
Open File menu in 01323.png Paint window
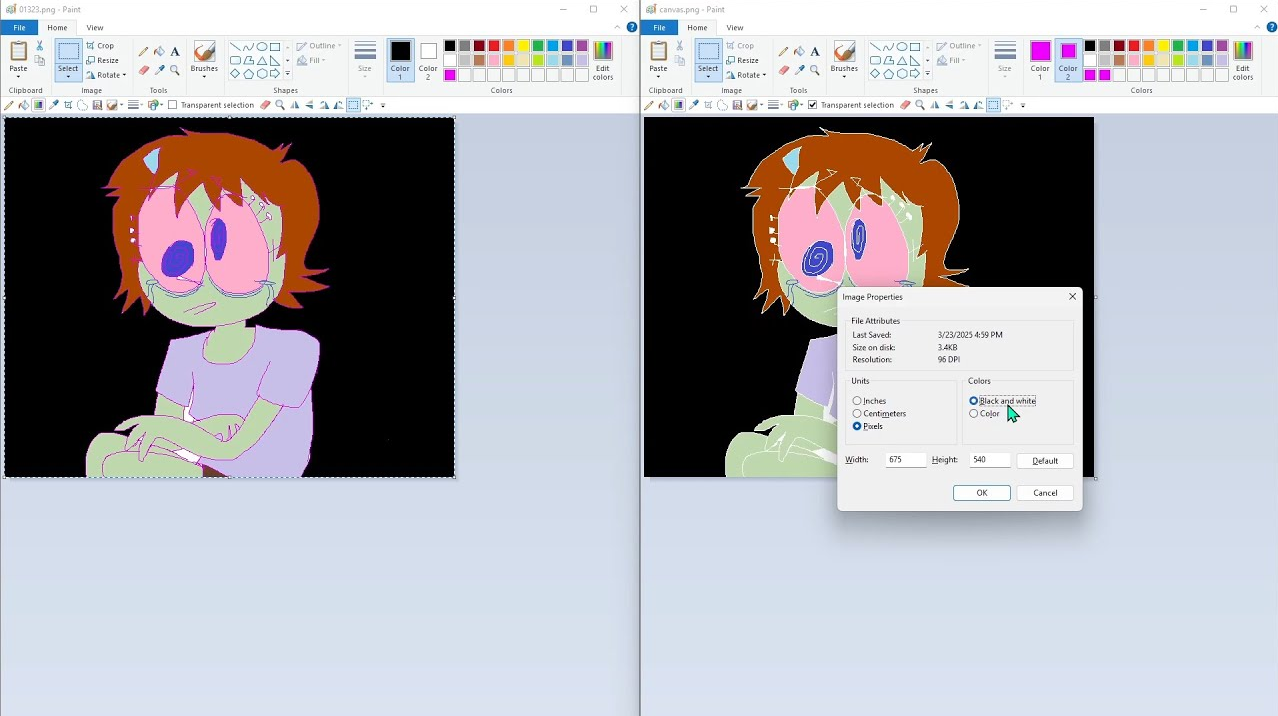point(19,27)
